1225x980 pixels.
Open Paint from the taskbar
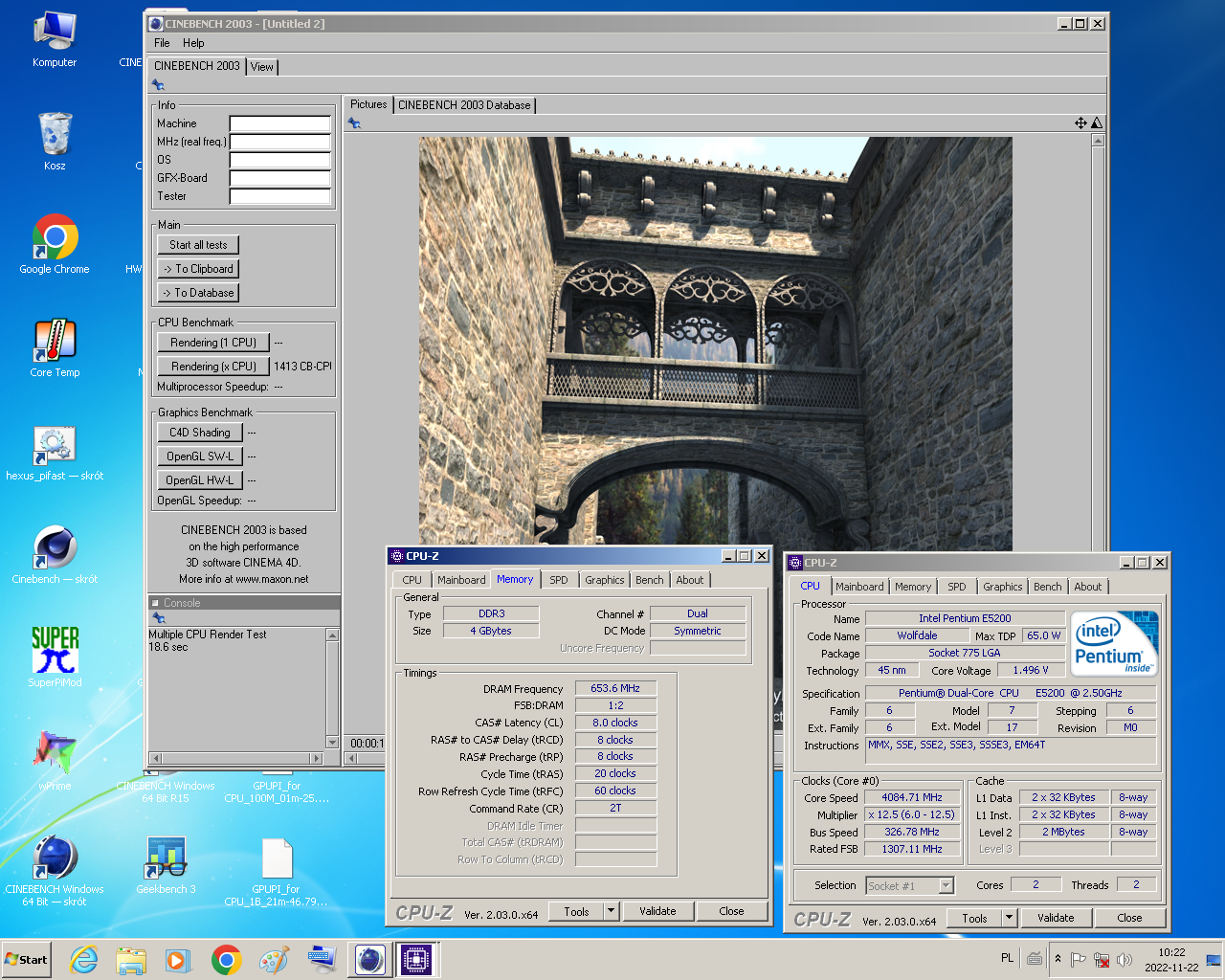(x=274, y=960)
